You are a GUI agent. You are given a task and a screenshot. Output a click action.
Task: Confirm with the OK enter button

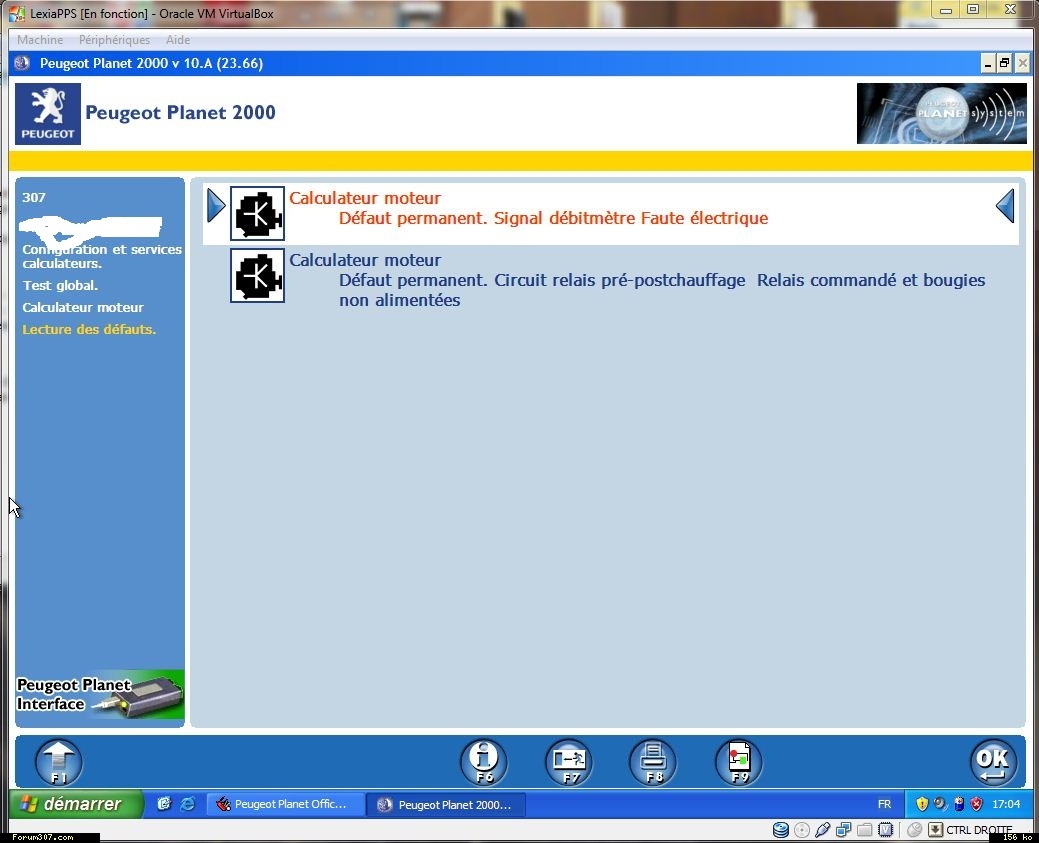click(993, 762)
